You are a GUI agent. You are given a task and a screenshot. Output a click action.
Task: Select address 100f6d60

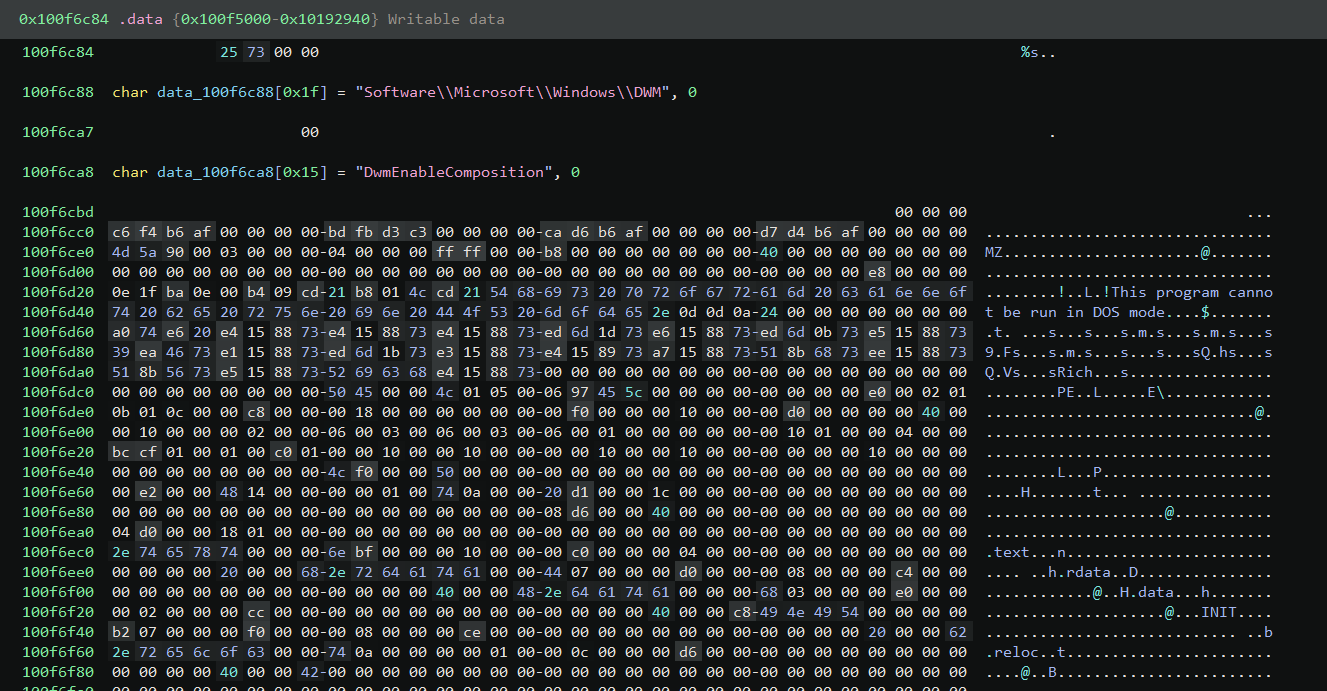(58, 332)
